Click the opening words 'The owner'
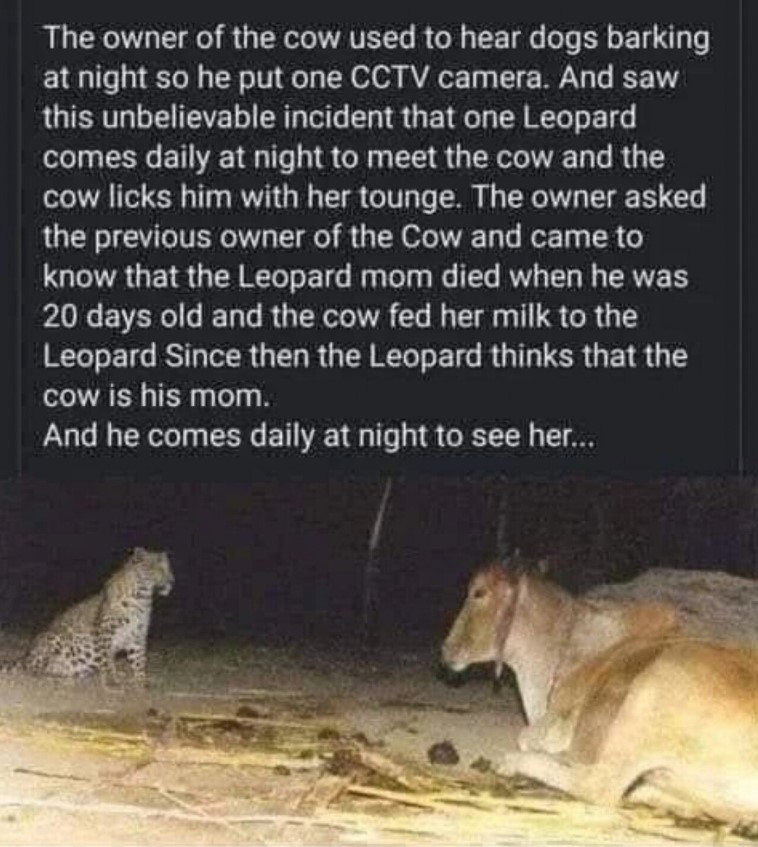The height and width of the screenshot is (847, 758). click(115, 39)
